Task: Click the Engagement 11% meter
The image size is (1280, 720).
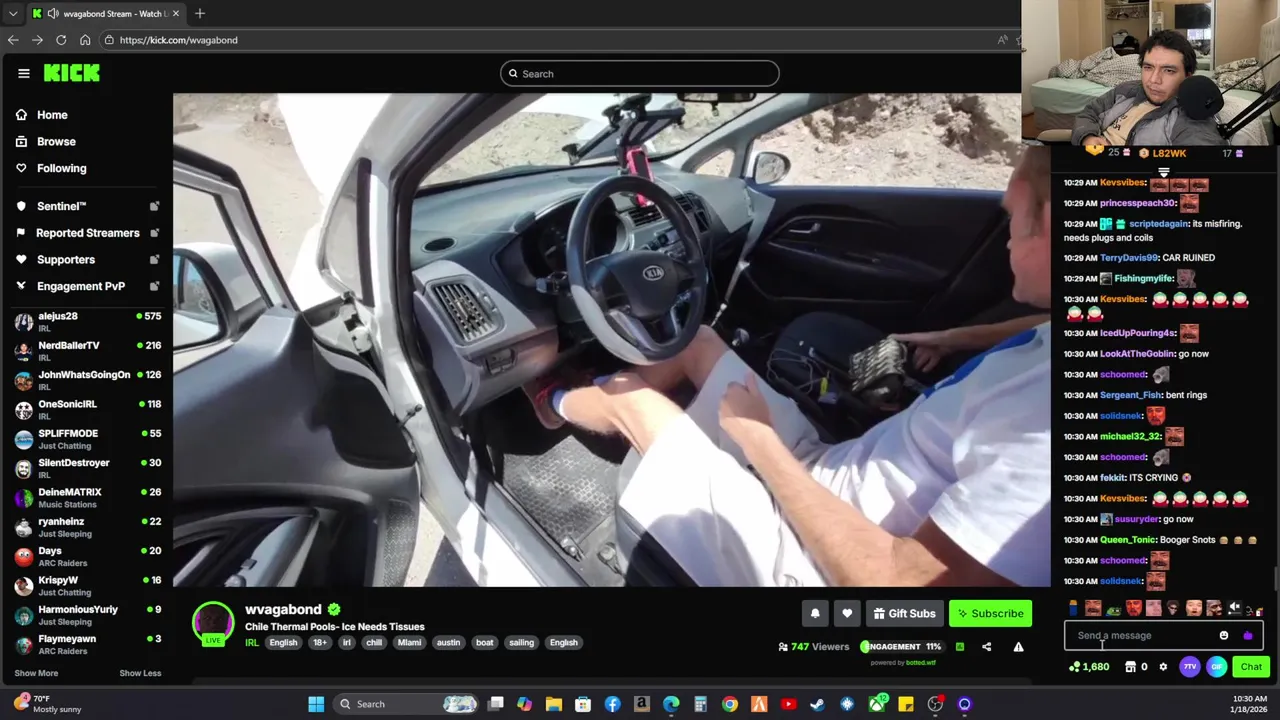Action: (901, 647)
